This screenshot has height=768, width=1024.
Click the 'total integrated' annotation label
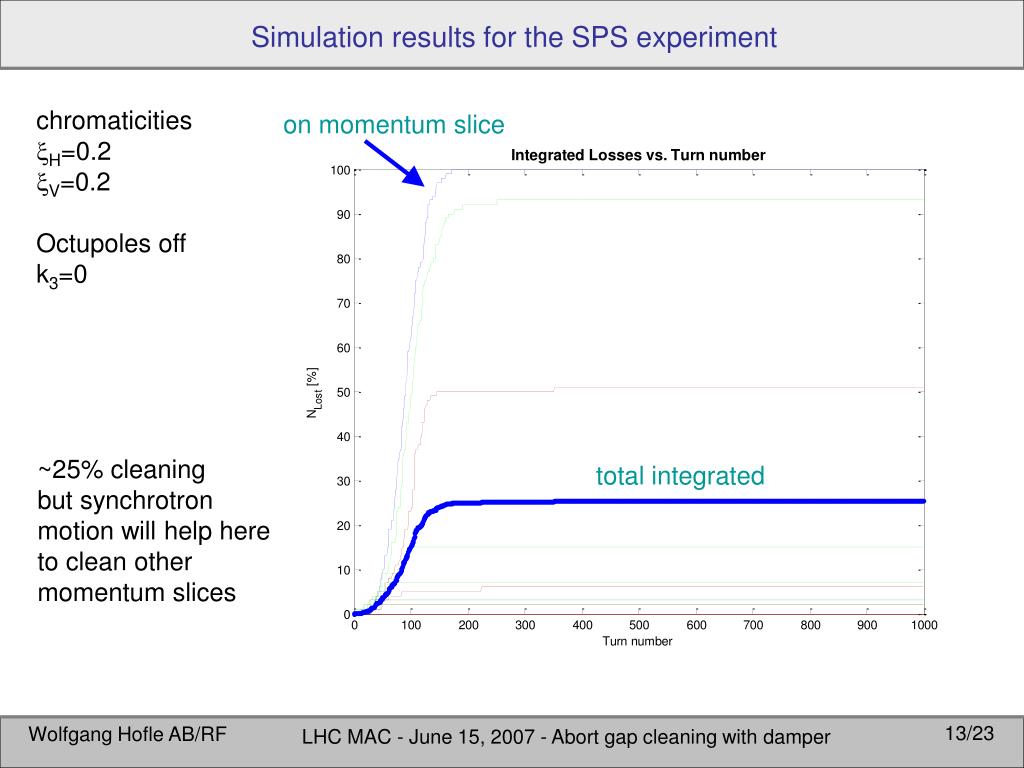pos(680,476)
